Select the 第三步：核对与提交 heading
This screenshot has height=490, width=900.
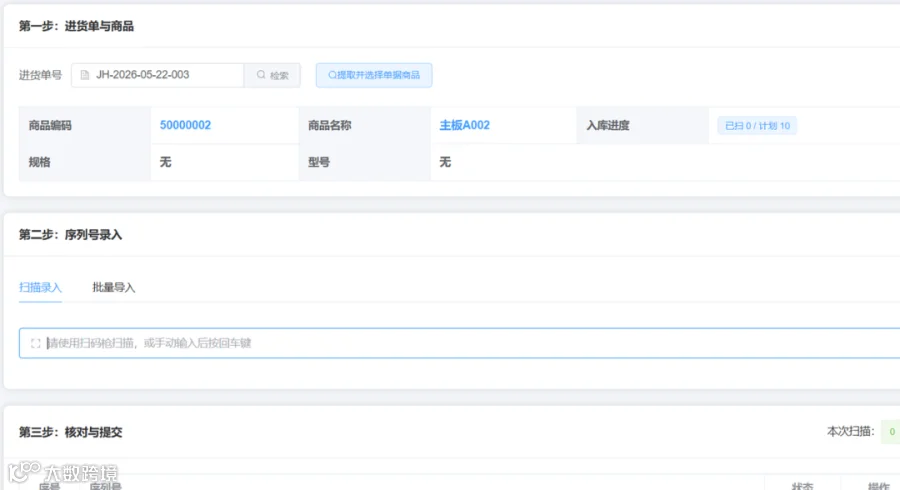point(71,432)
